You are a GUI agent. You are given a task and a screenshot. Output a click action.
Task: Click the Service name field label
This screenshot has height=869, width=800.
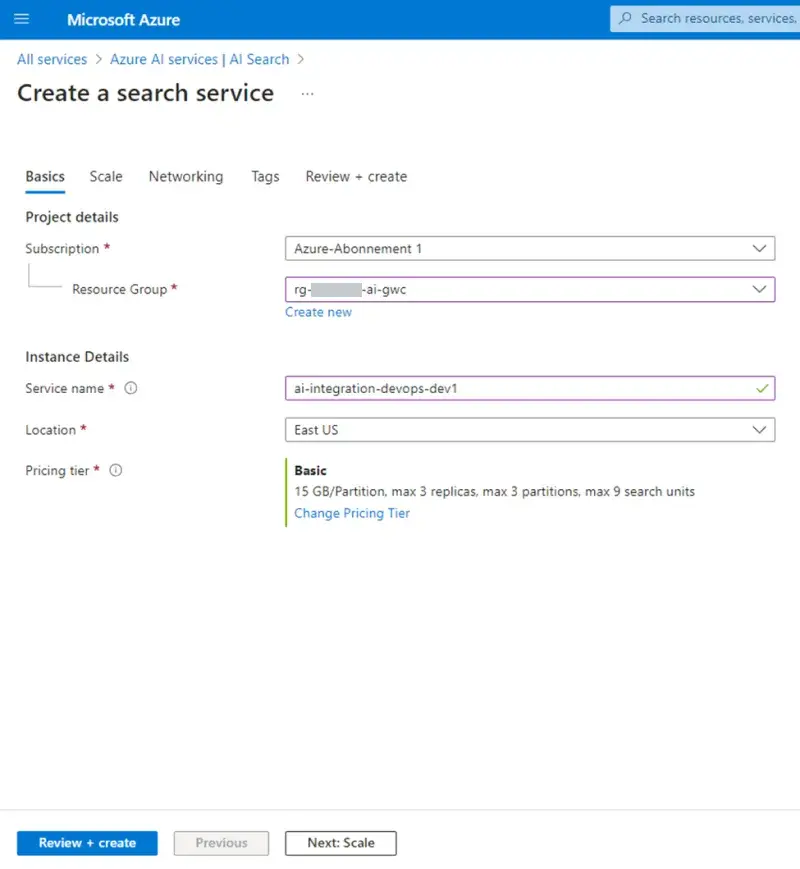pyautogui.click(x=65, y=389)
